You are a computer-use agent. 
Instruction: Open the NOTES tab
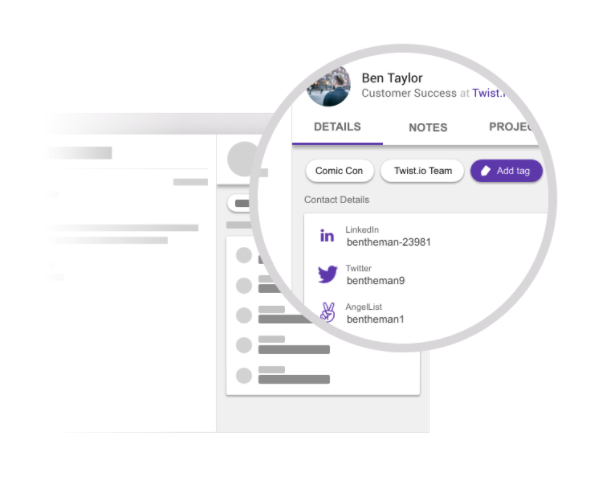428,127
